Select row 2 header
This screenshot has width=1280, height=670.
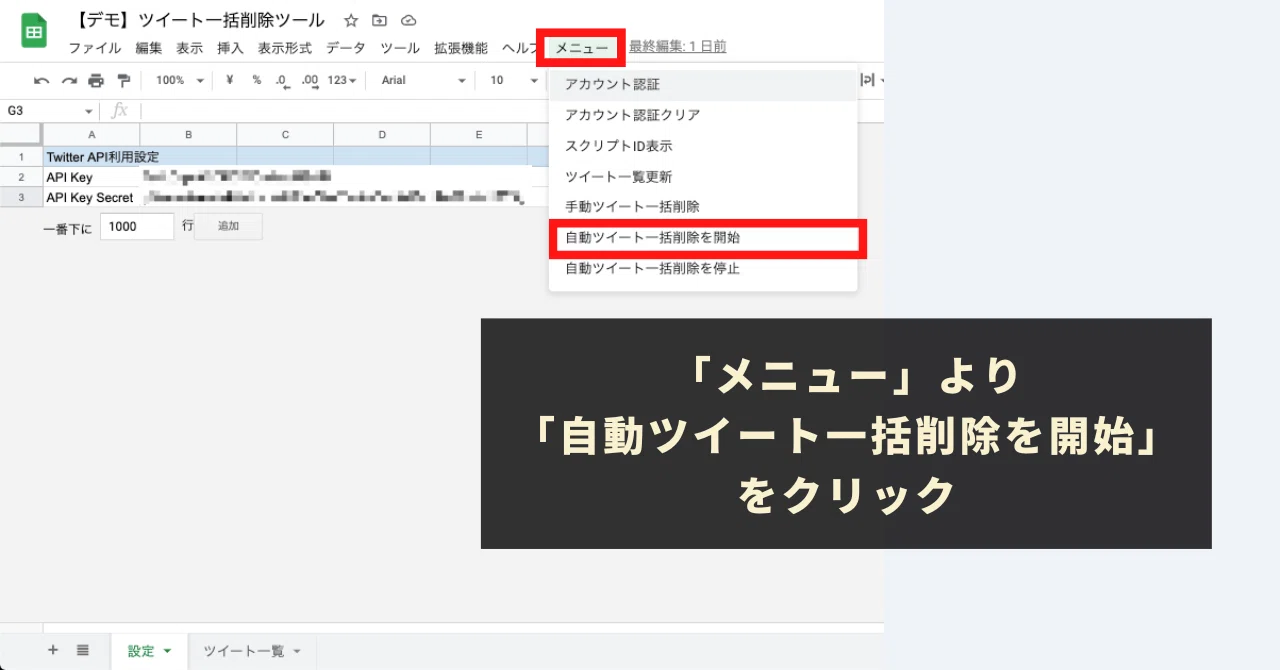pyautogui.click(x=21, y=177)
